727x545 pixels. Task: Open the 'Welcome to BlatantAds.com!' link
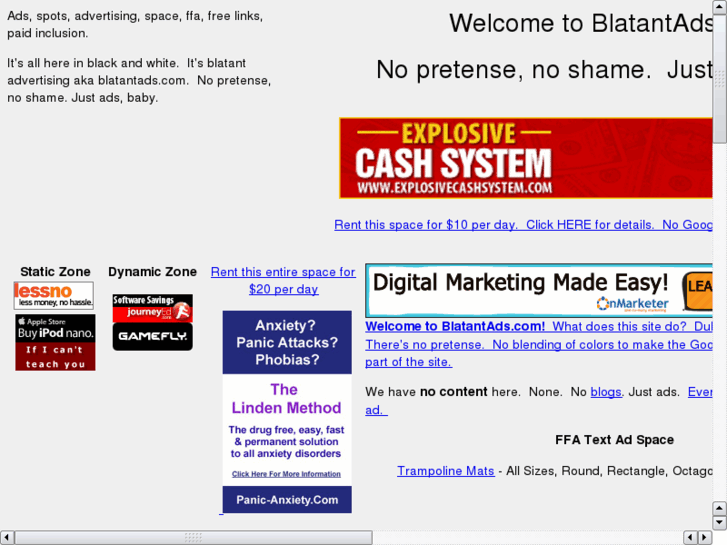point(455,327)
